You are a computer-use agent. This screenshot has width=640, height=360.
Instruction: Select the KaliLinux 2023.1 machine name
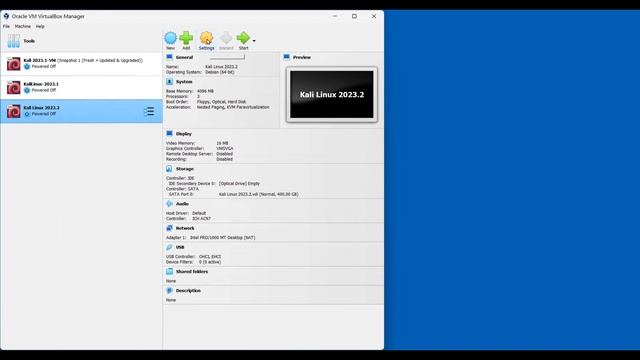point(41,84)
